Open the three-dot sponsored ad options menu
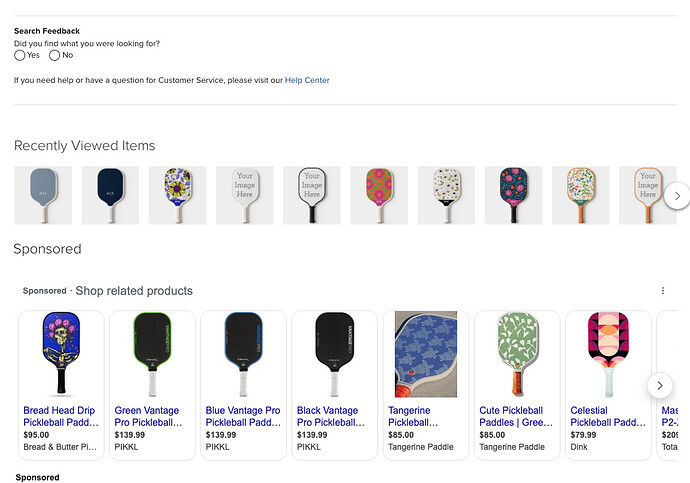The width and height of the screenshot is (690, 483). tap(663, 290)
